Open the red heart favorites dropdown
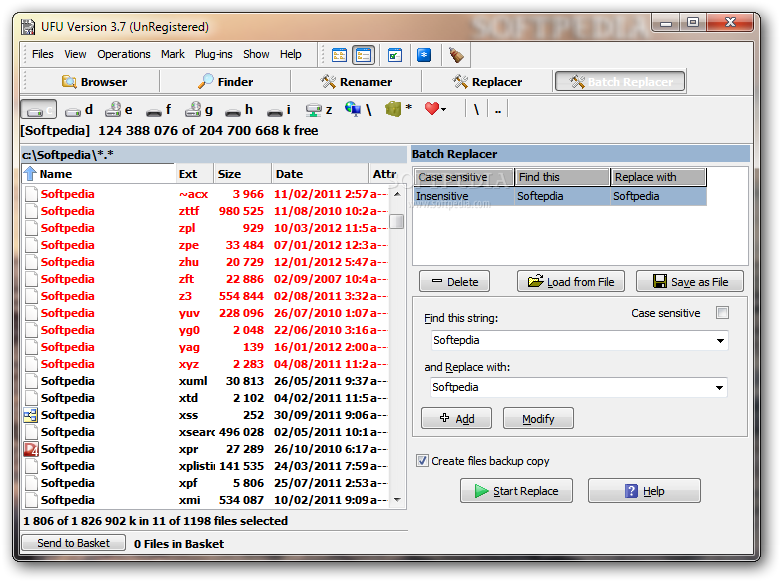The height and width of the screenshot is (582, 781). [x=435, y=109]
